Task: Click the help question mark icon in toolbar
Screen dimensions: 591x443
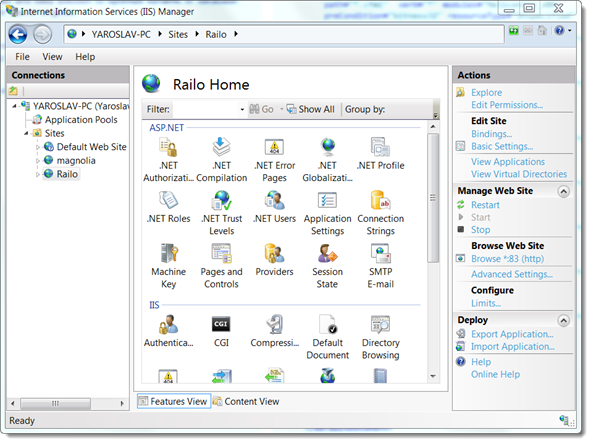Action: [559, 31]
